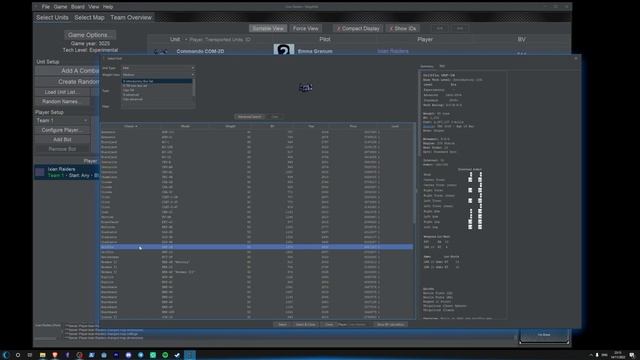This screenshot has width=640, height=360.
Task: Switch to the Summary tab in the unit preview
Action: pos(427,66)
